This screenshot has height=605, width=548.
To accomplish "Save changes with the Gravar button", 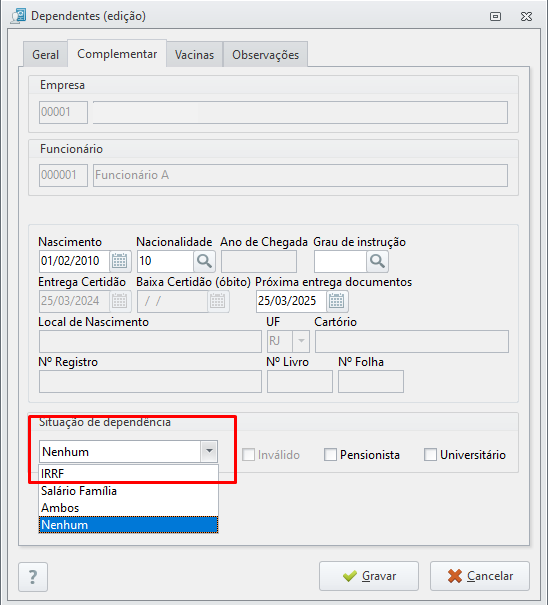I will 369,576.
